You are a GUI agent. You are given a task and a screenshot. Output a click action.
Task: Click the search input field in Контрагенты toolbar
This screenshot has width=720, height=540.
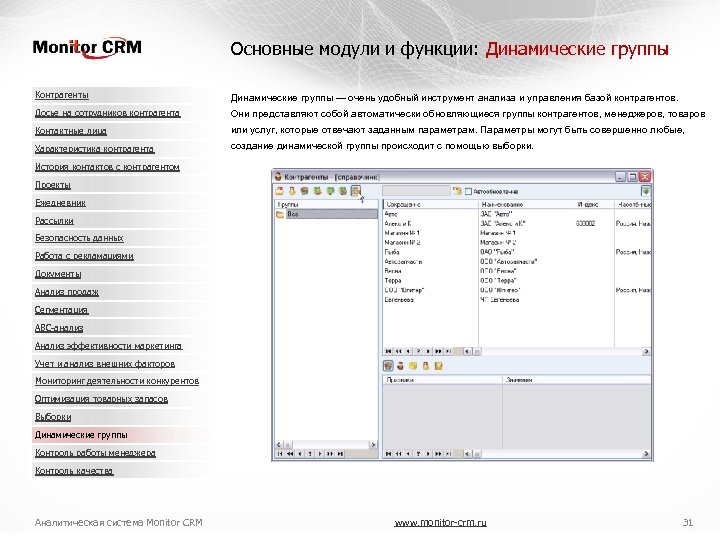click(416, 191)
